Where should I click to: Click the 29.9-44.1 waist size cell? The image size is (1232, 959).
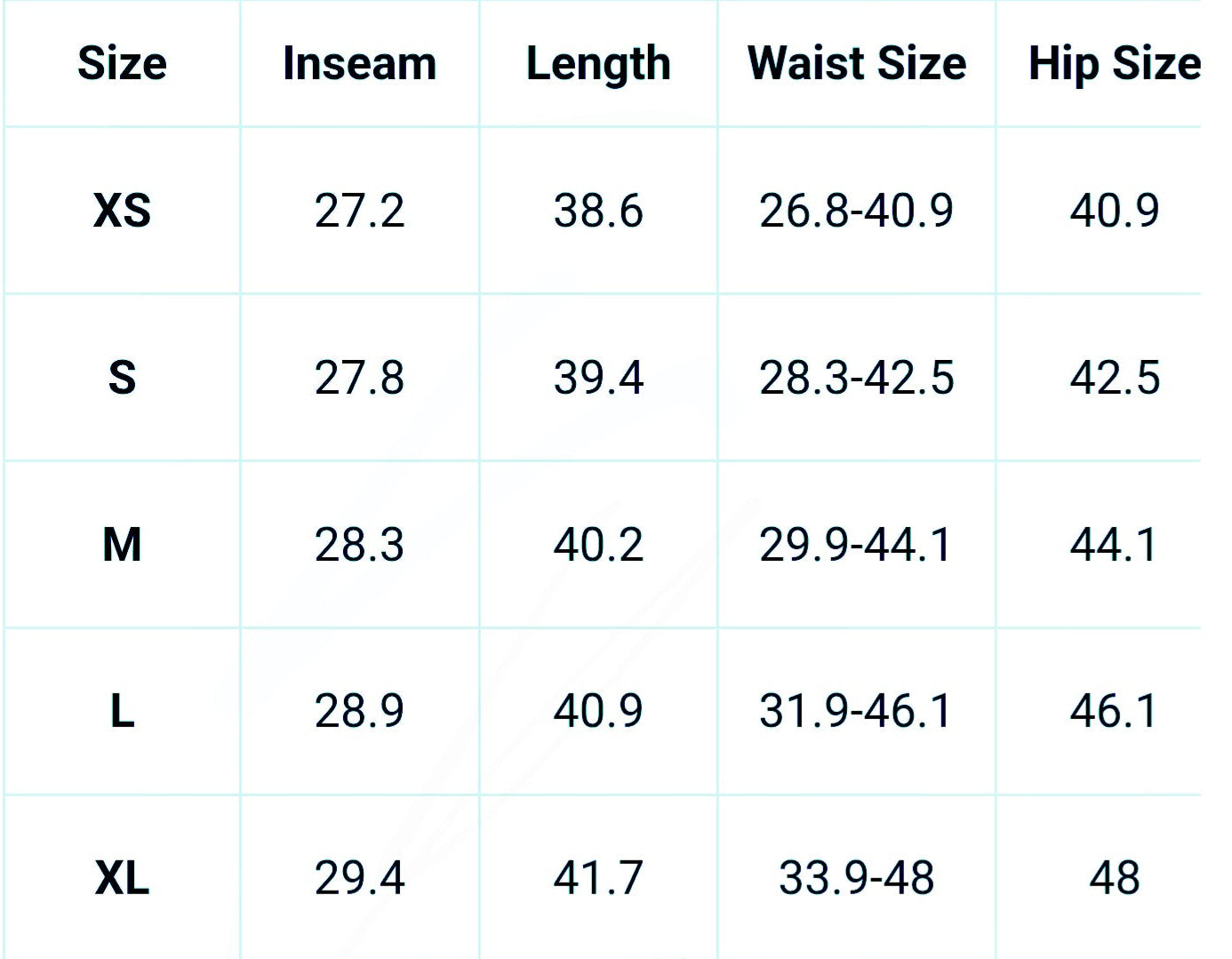point(856,544)
